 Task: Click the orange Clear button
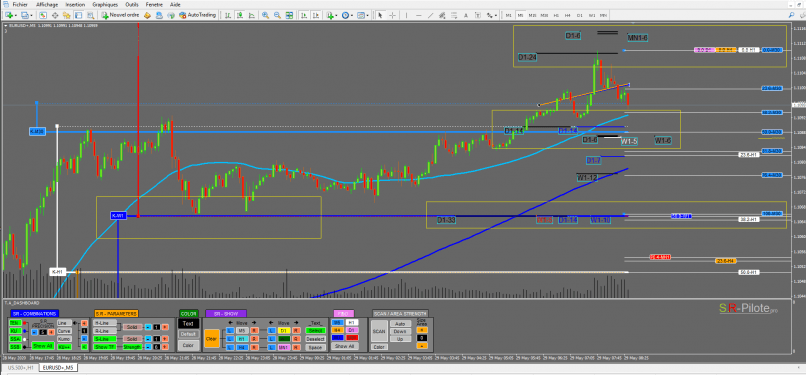point(212,339)
